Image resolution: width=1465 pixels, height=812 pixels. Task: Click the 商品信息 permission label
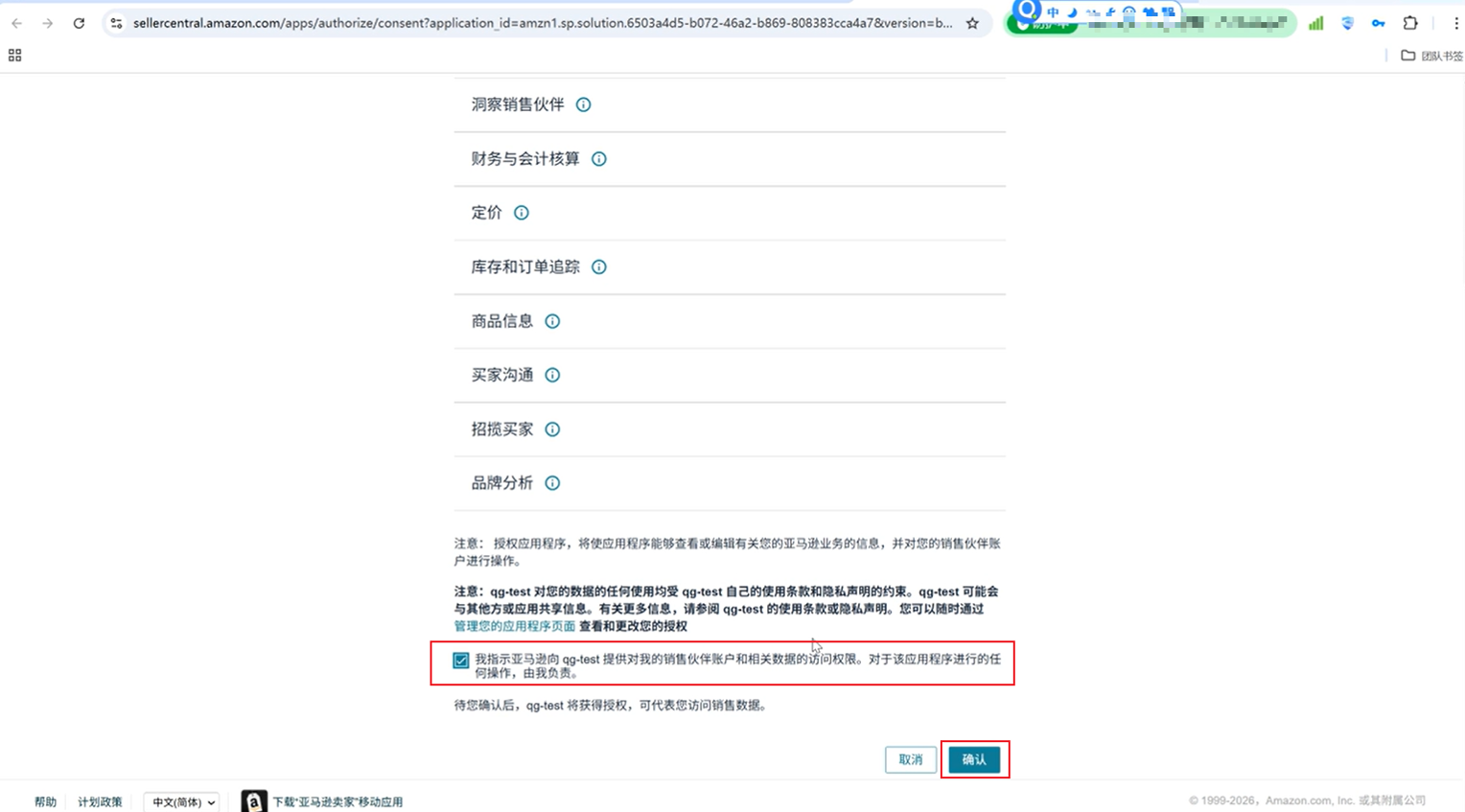[502, 321]
